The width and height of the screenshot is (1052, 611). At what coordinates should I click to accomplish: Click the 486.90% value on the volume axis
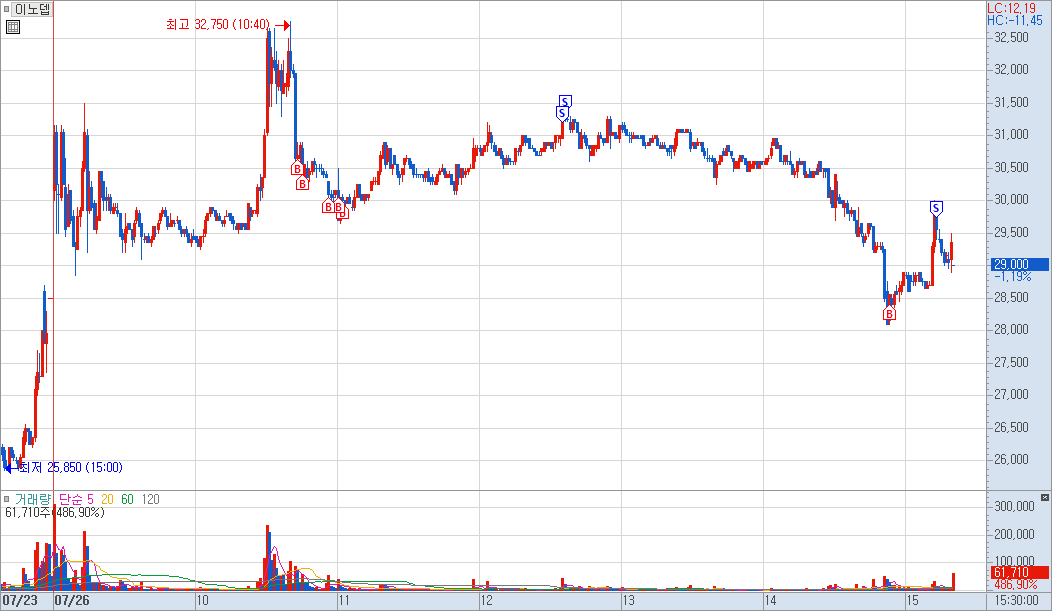(1015, 585)
